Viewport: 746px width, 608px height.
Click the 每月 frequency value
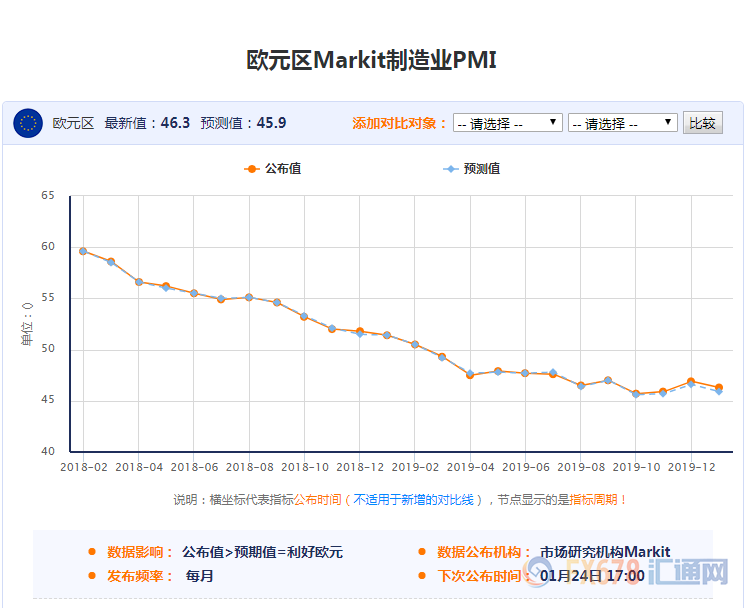coord(199,576)
